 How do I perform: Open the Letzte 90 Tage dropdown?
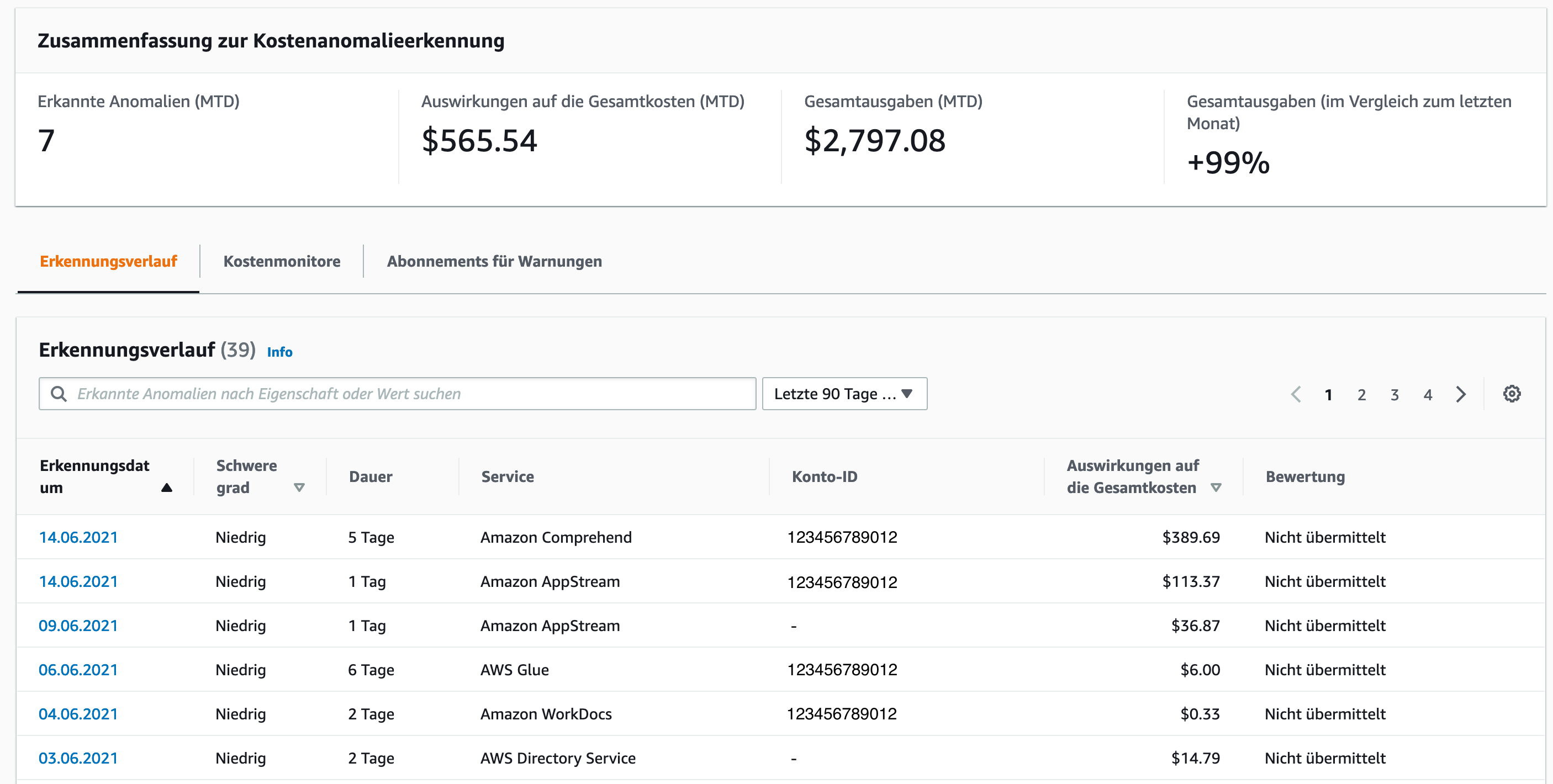(844, 394)
